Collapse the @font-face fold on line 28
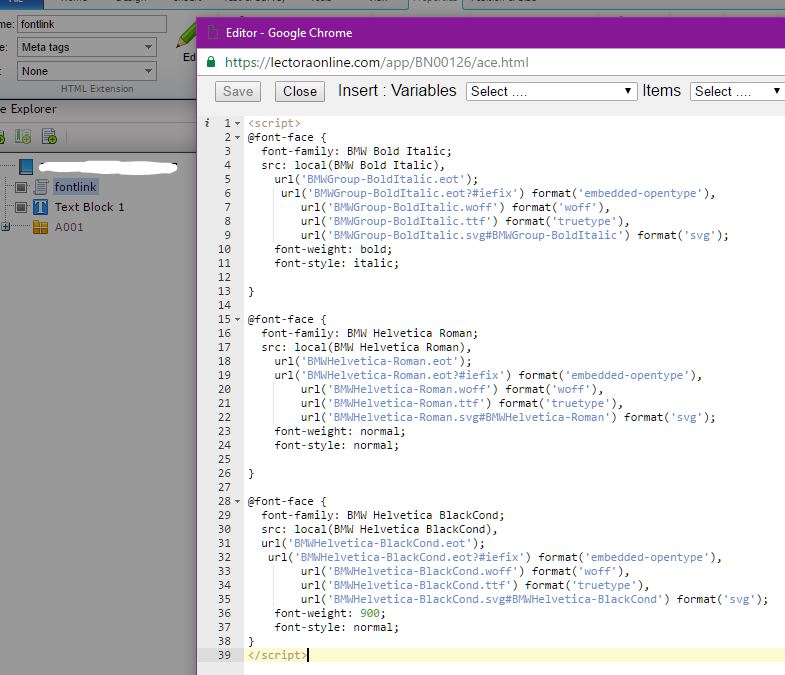This screenshot has width=785, height=675. pos(238,501)
